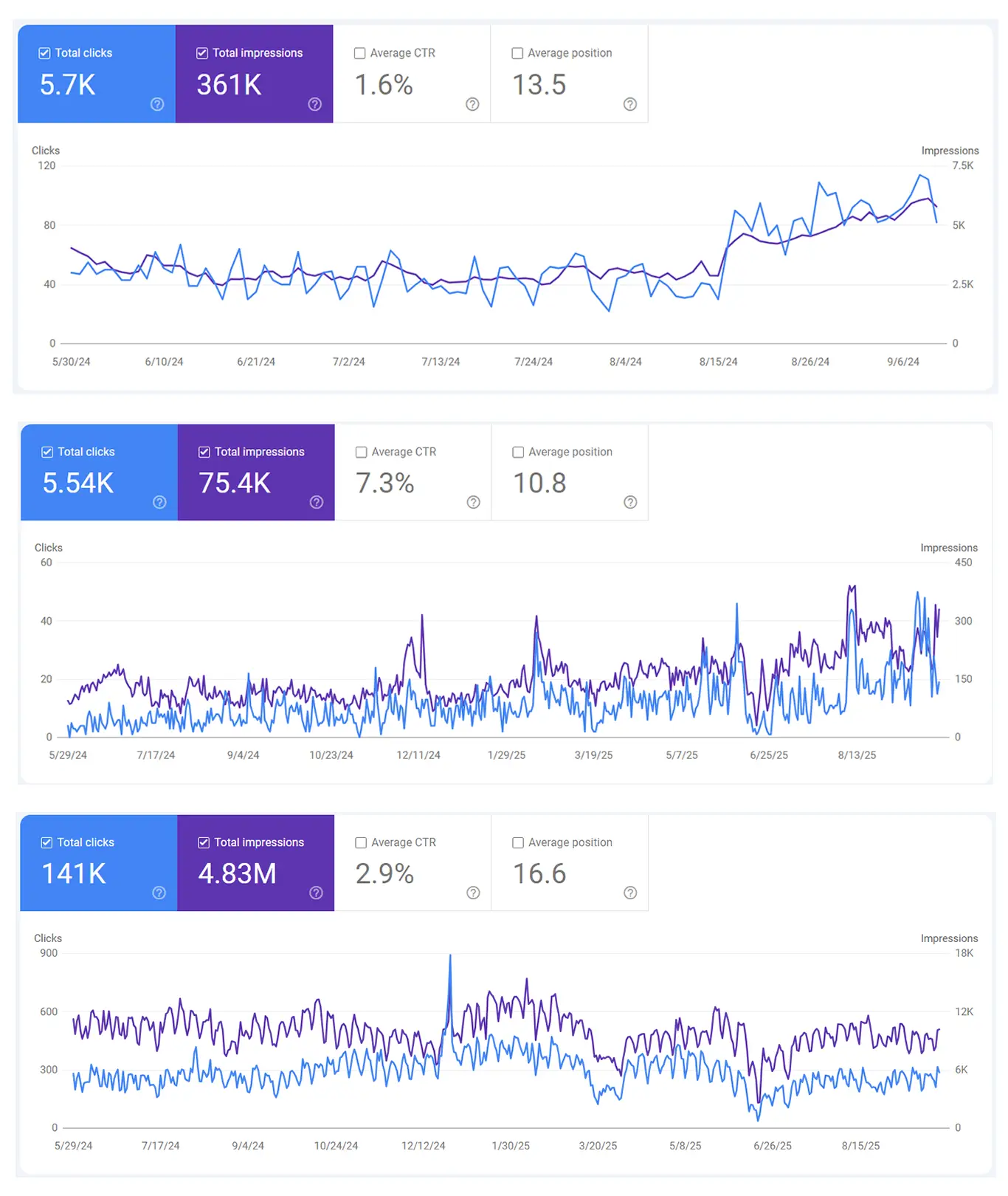Uncheck Total clicks checkbox above 5.54K
The height and width of the screenshot is (1196, 1008).
tap(47, 452)
